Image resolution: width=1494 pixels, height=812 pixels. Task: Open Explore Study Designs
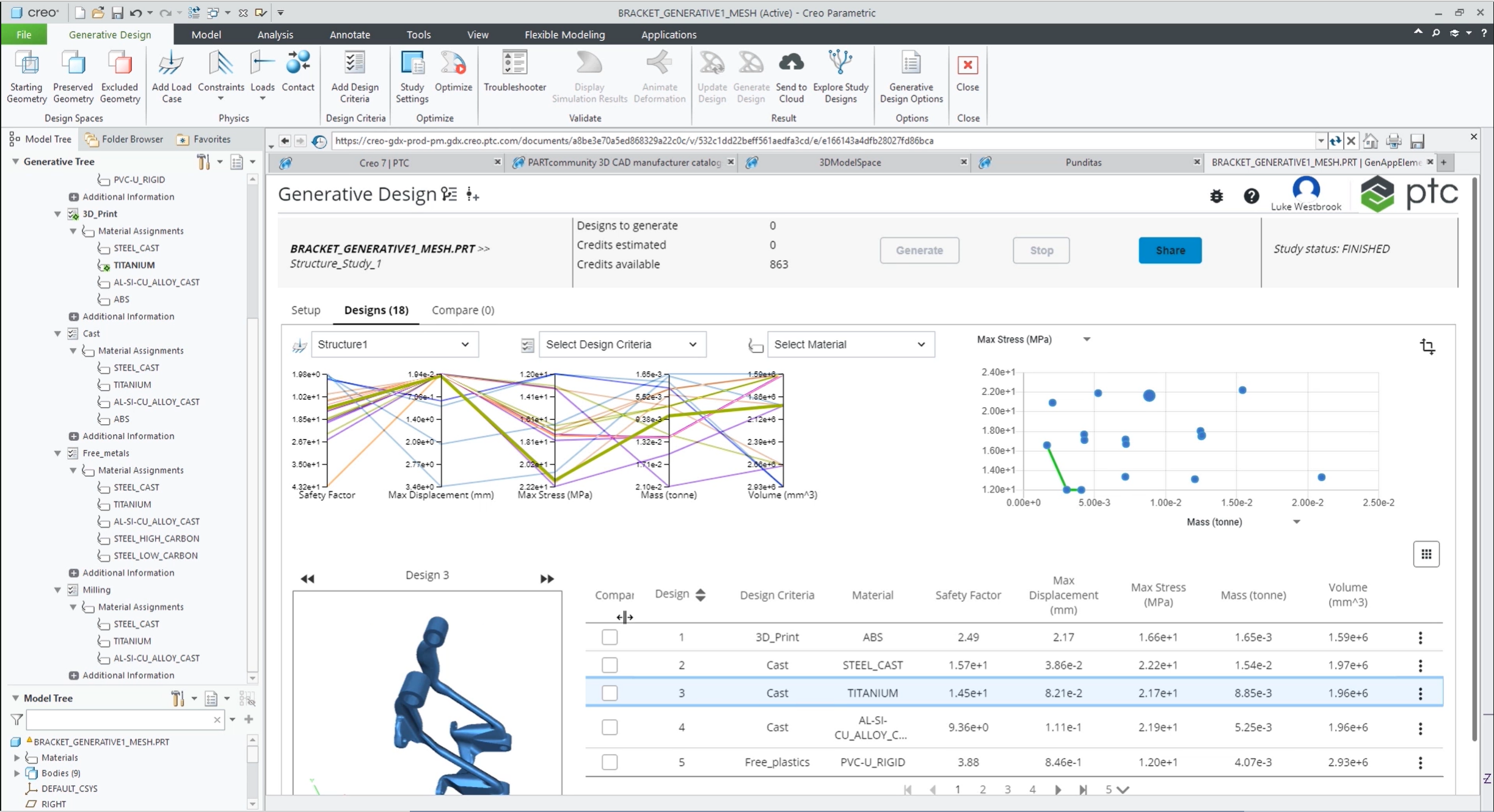pyautogui.click(x=840, y=78)
